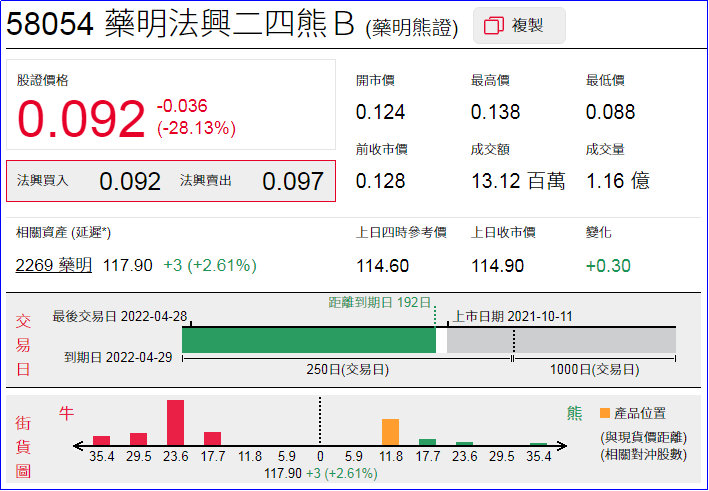Click the percentage change (-28.13%)

196,128
